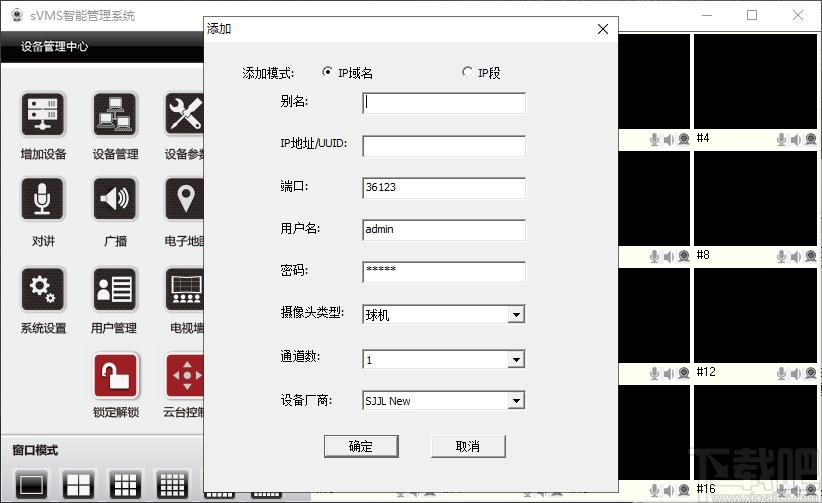This screenshot has height=503, width=822.
Task: Click camera snapshot icon under pane #12
Action: [x=811, y=373]
